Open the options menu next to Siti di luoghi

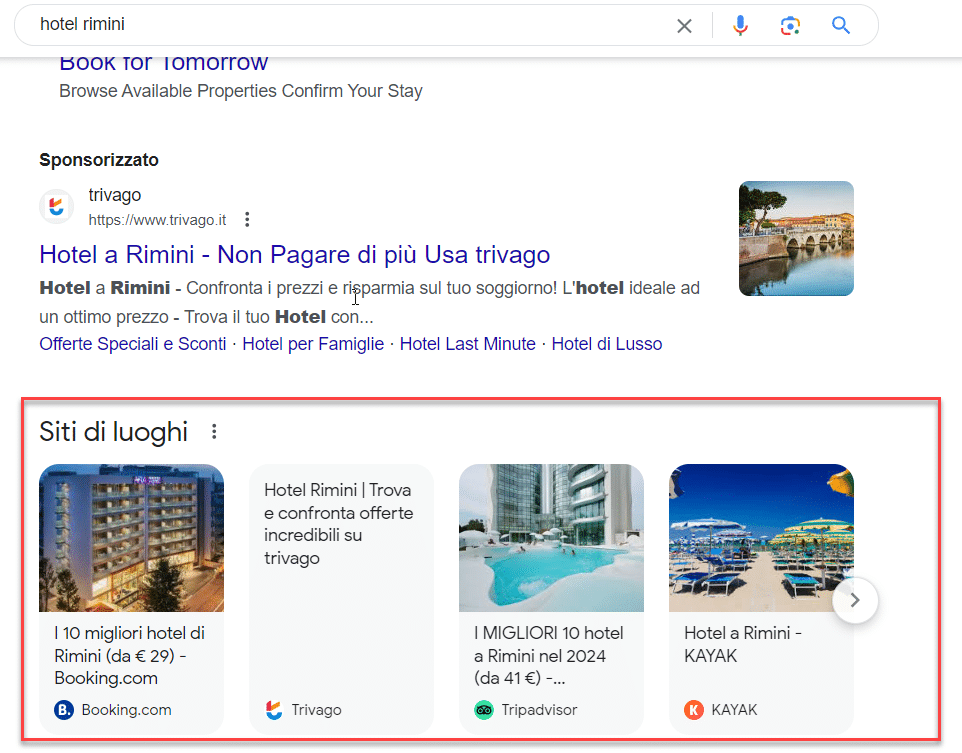(214, 431)
